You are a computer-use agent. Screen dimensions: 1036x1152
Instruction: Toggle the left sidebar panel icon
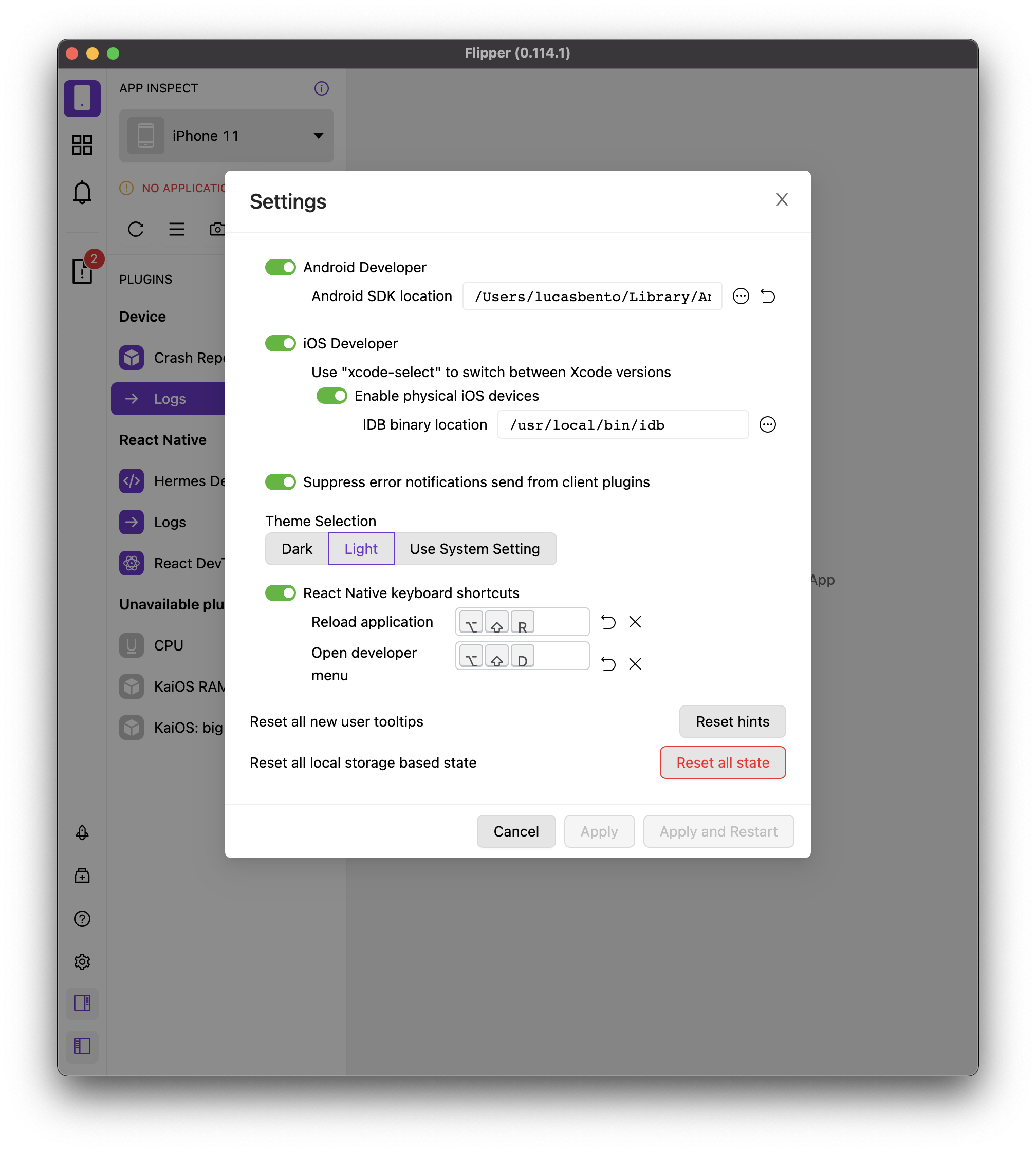[82, 1046]
